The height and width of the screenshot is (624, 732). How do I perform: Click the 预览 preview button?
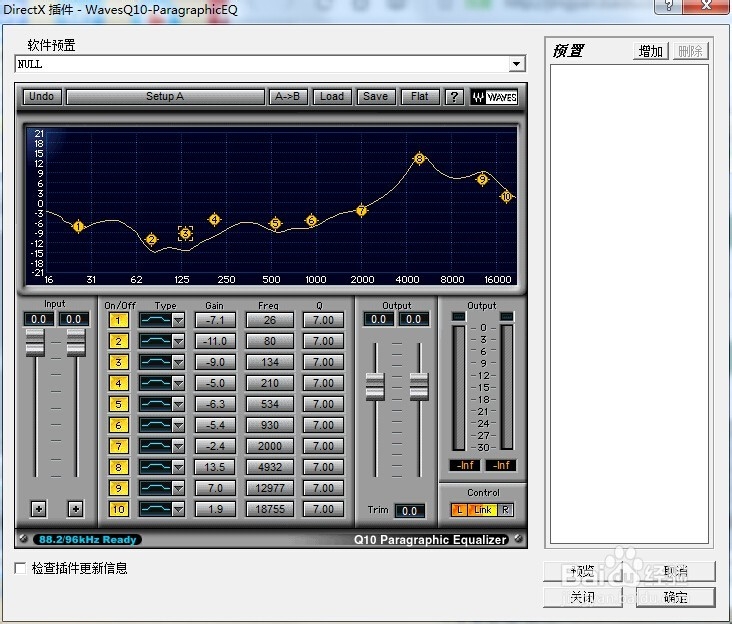point(583,571)
